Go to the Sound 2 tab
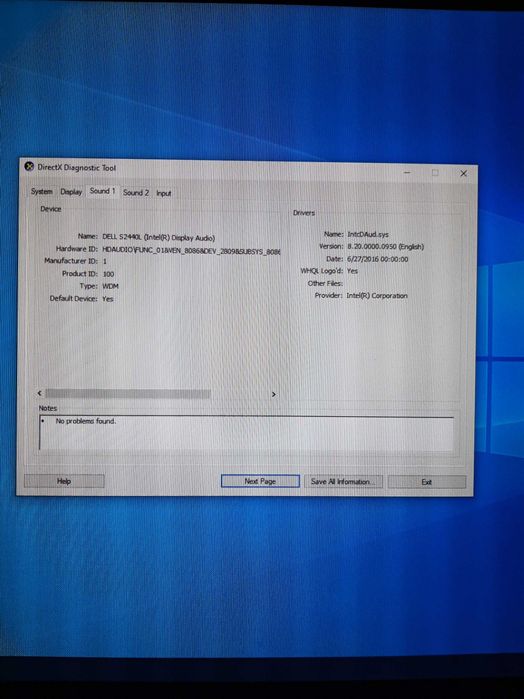 pyautogui.click(x=136, y=193)
